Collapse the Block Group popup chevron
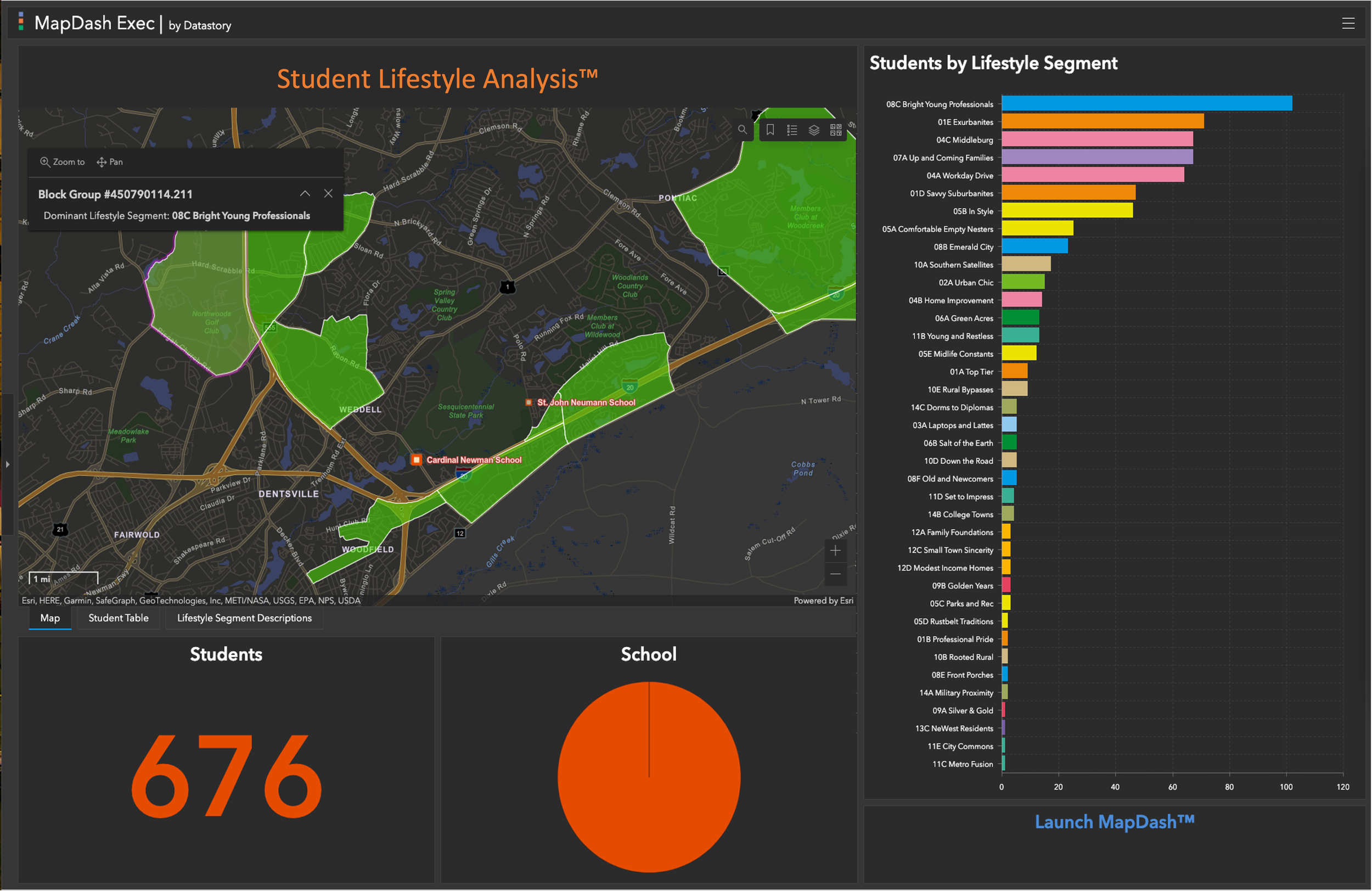This screenshot has height=891, width=1372. tap(305, 194)
